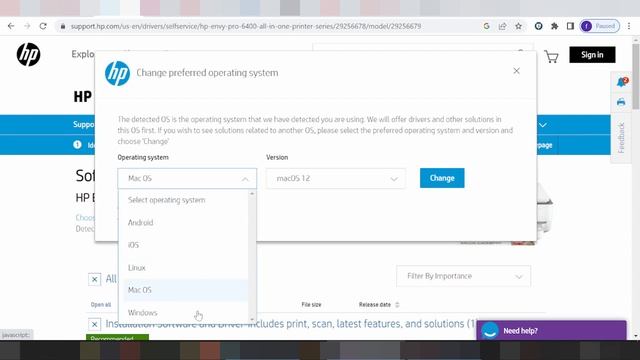
Task: Open the Chrome three-dot menu
Action: click(x=629, y=26)
